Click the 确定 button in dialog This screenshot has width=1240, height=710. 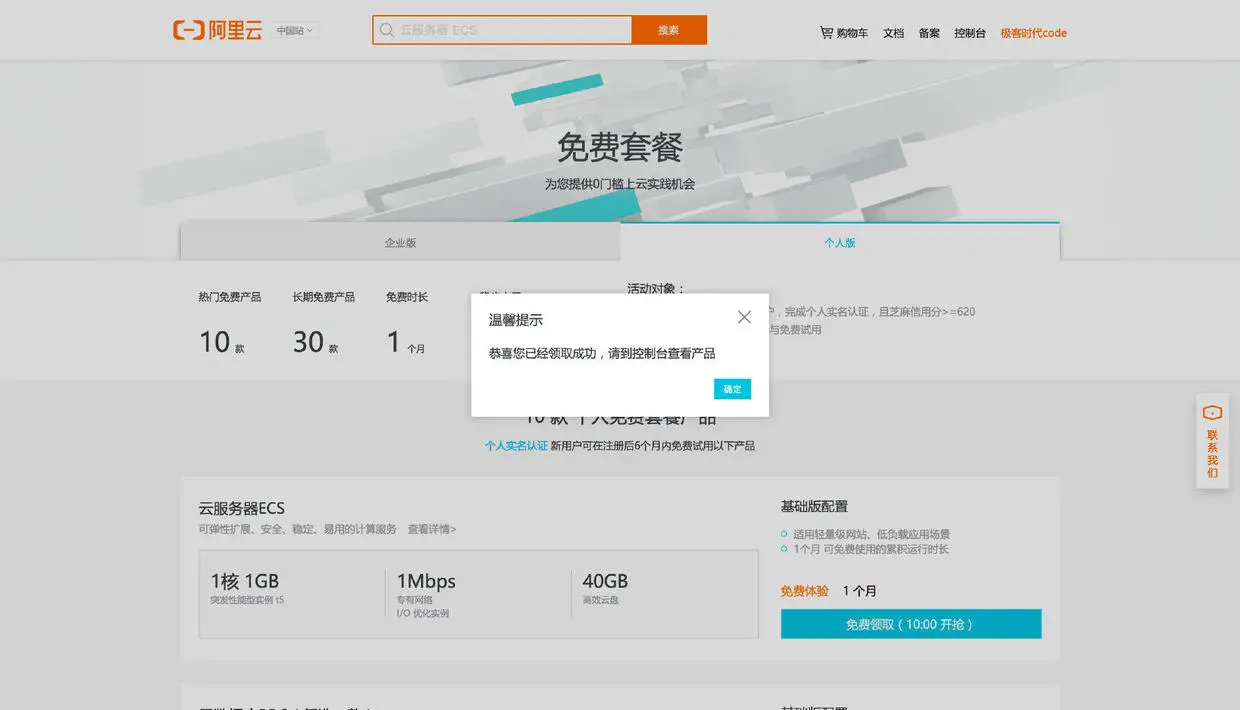[x=732, y=389]
